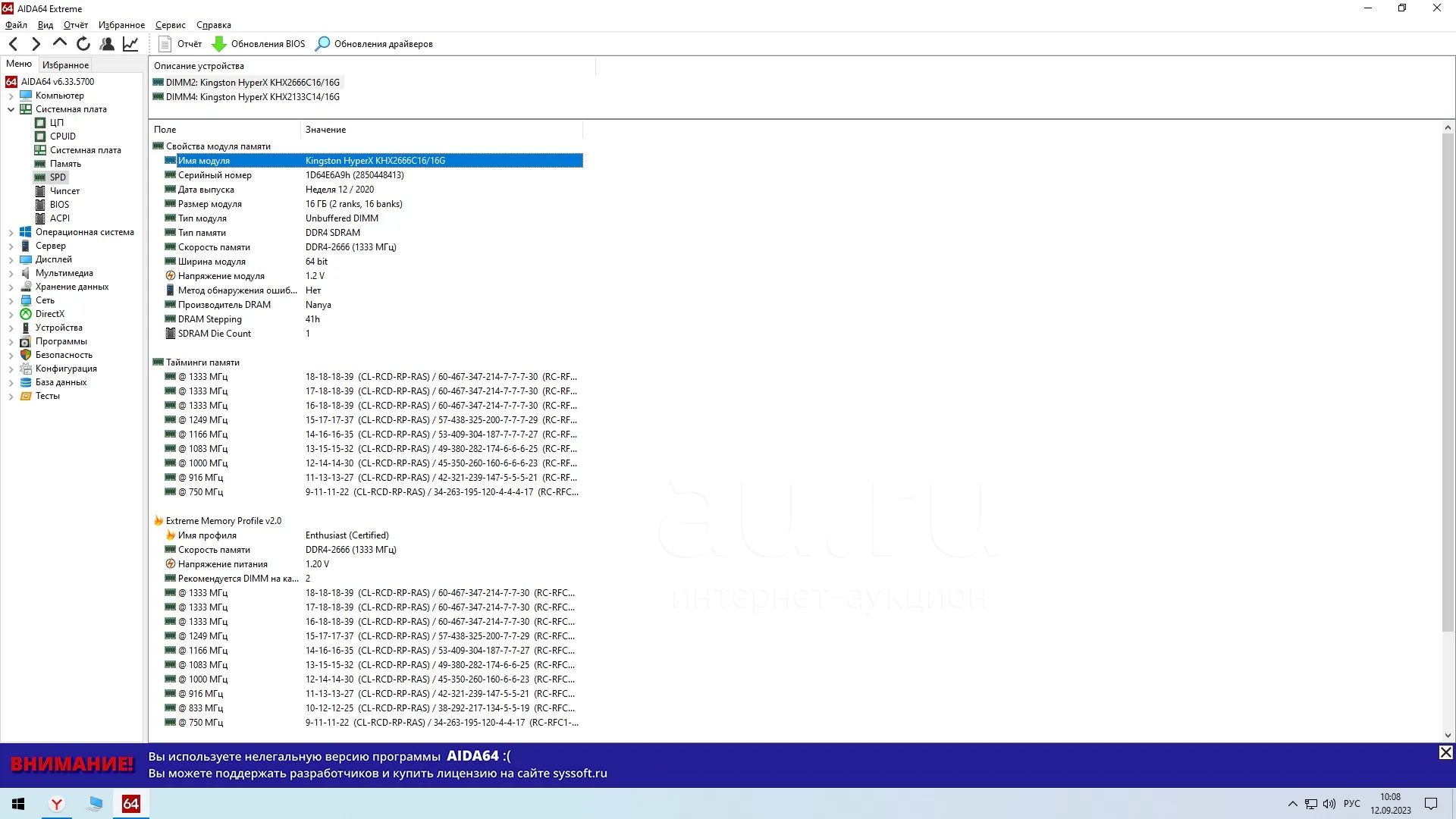
Task: Expand the Дисплей tree node
Action: tap(11, 259)
